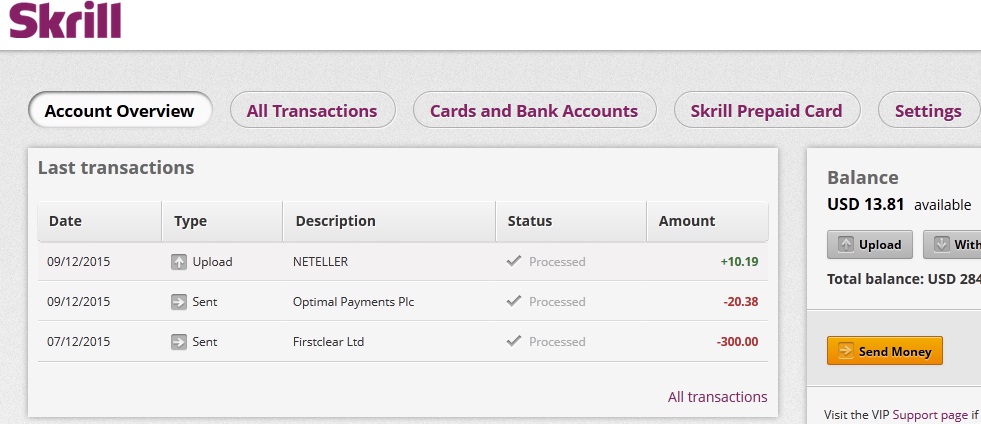Click the Amount column header

pos(687,221)
